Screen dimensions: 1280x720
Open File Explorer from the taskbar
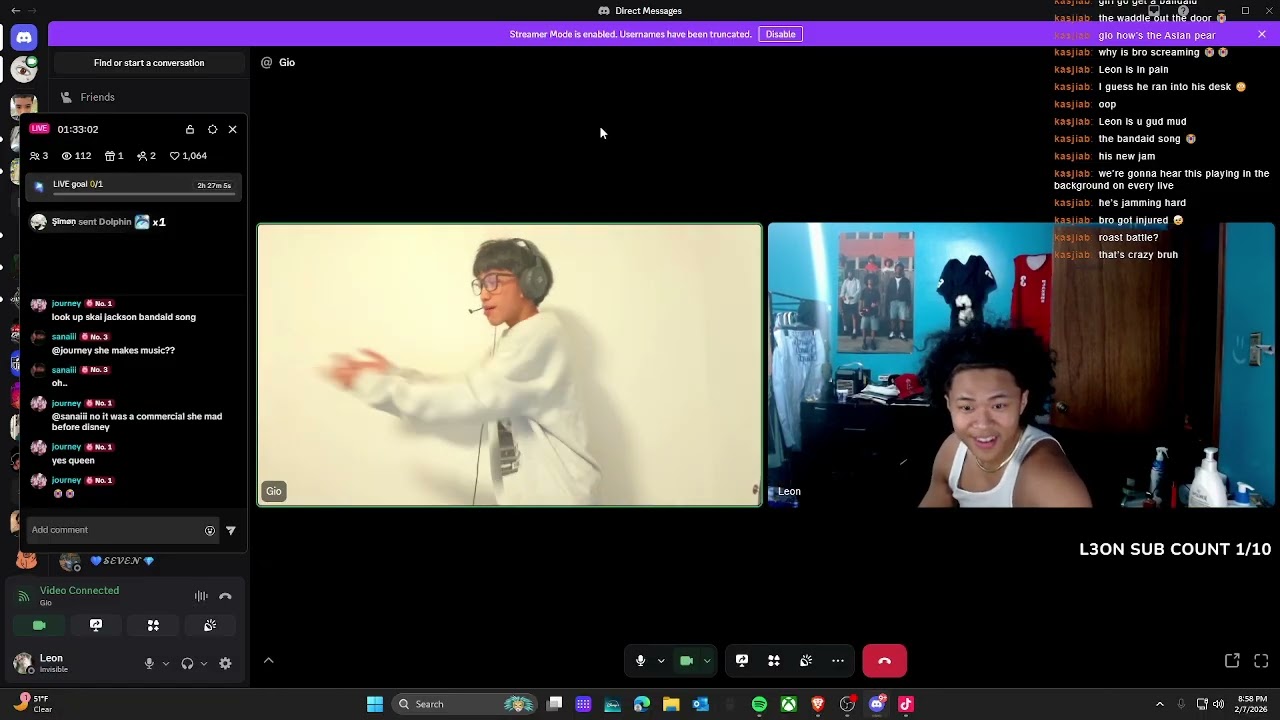pyautogui.click(x=671, y=704)
